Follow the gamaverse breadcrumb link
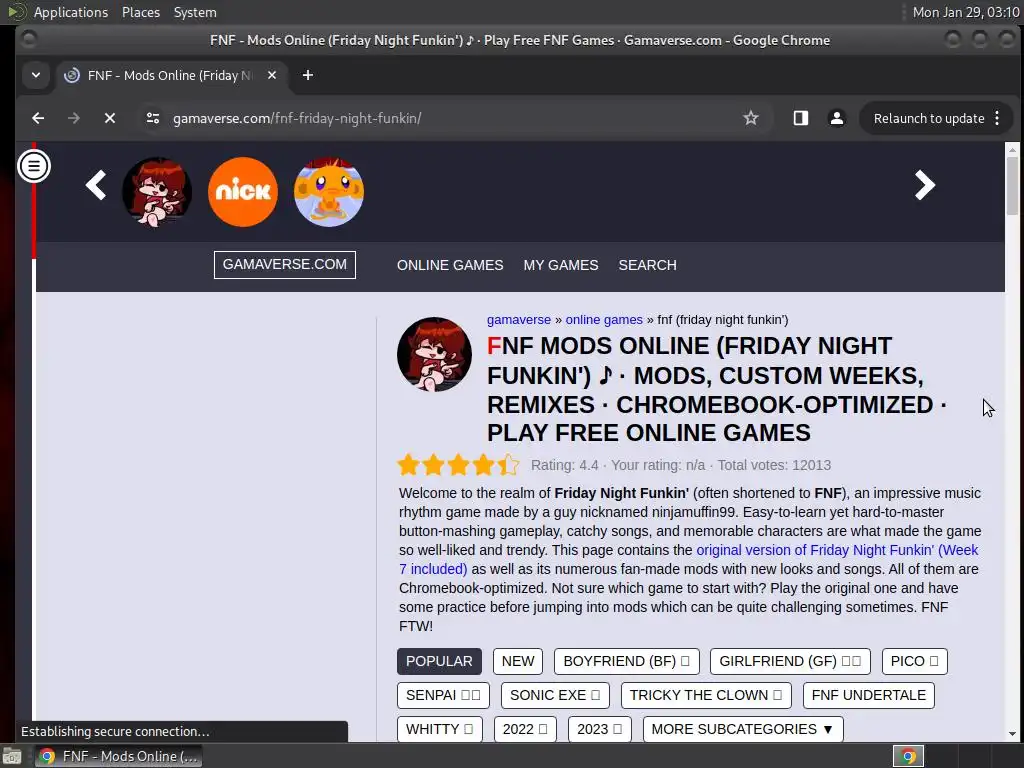This screenshot has height=768, width=1024. pos(519,320)
